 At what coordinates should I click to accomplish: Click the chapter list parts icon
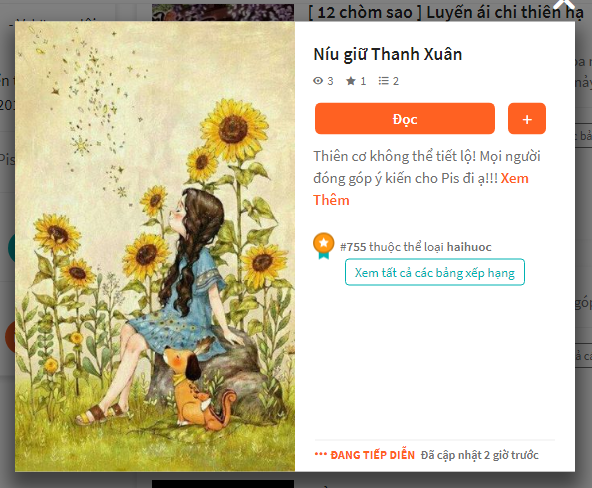(x=384, y=81)
